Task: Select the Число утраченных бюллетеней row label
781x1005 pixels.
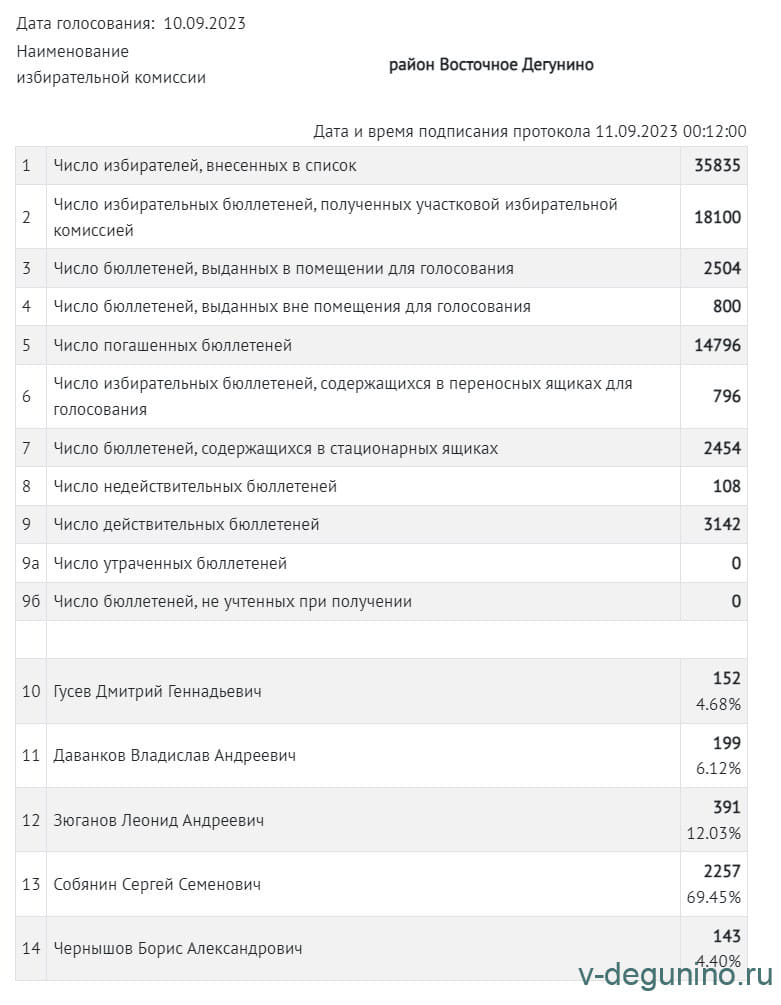Action: tap(170, 563)
